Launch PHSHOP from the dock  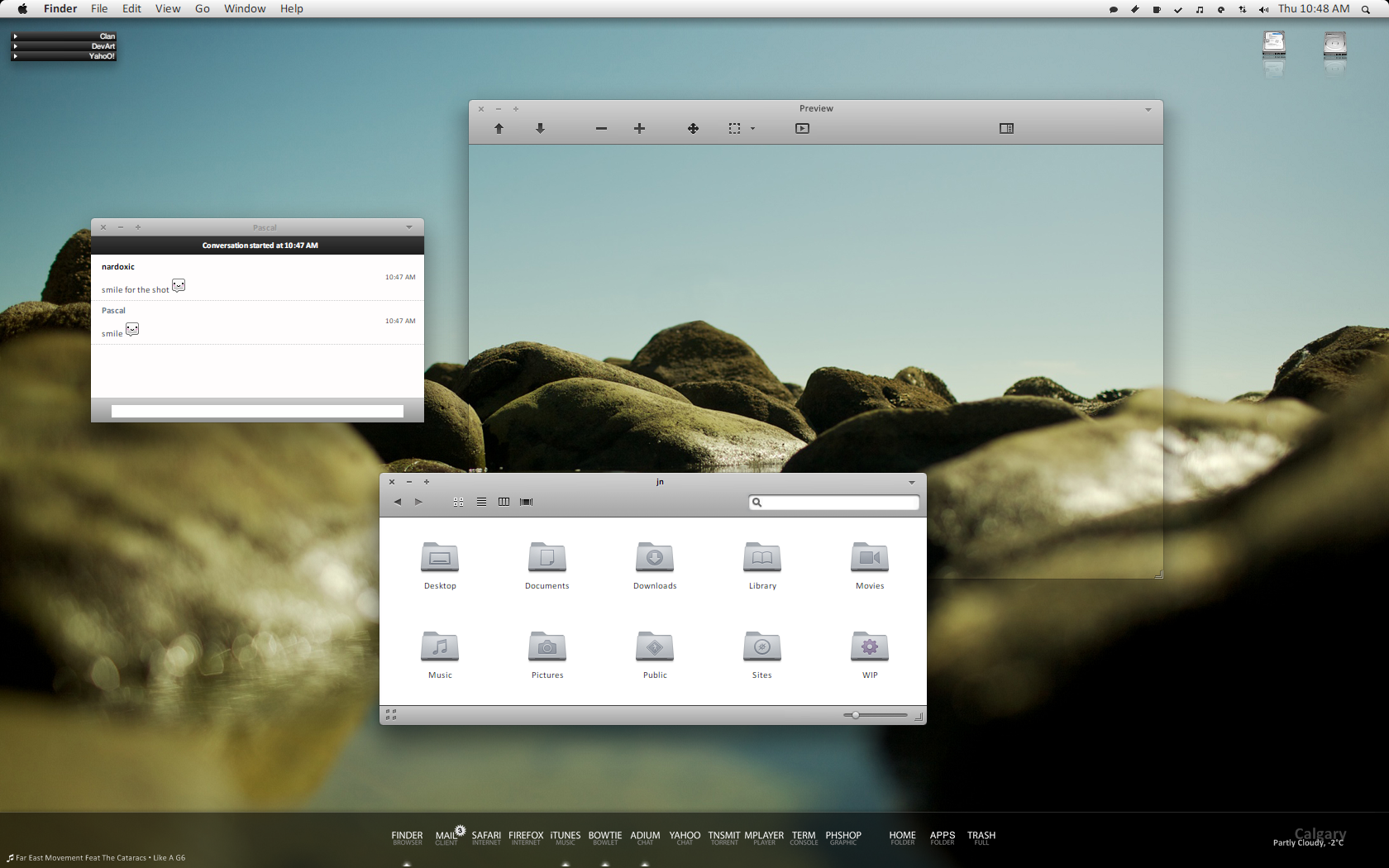tap(843, 838)
